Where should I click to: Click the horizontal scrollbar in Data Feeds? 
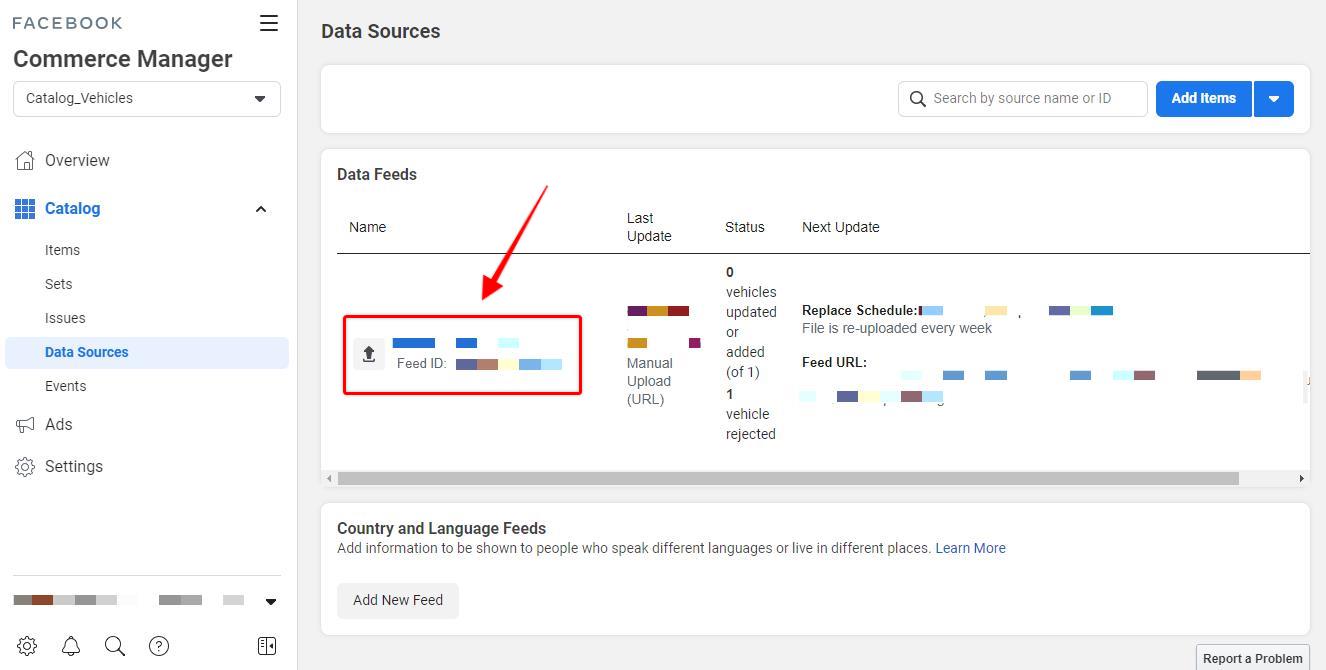(x=788, y=478)
